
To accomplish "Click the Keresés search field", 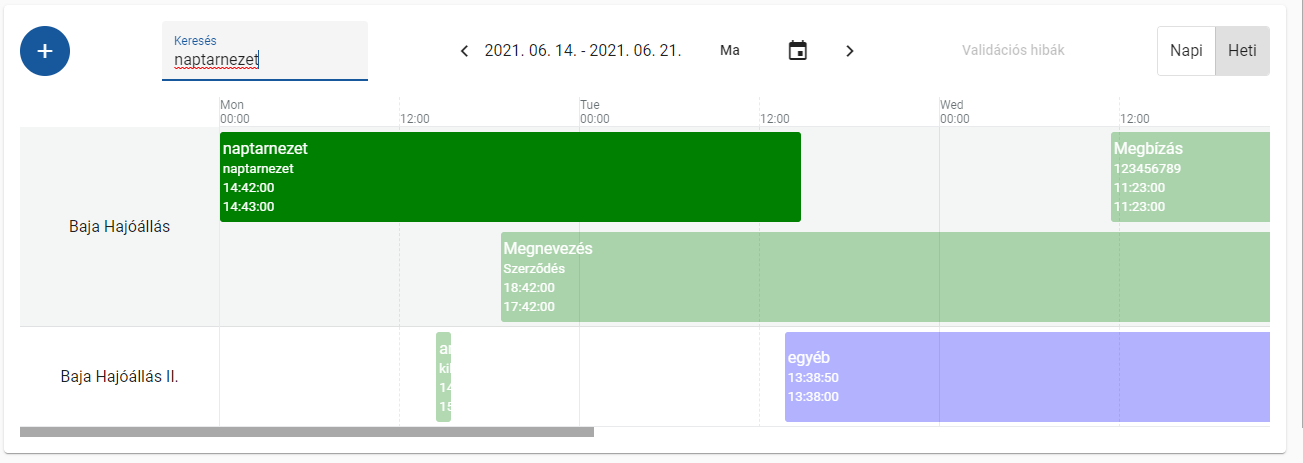I will (264, 61).
